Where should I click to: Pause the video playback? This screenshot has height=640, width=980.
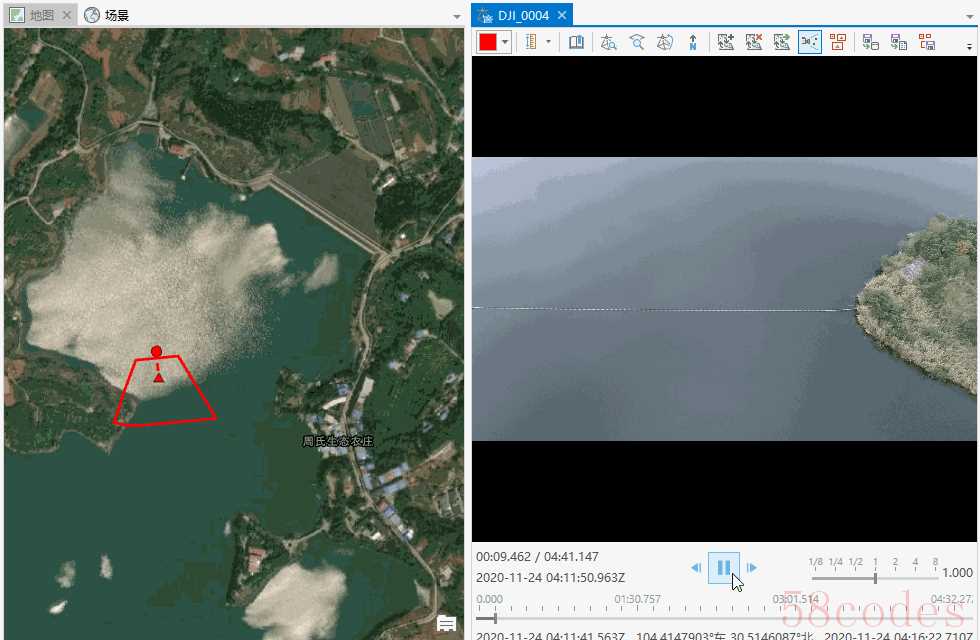[724, 567]
